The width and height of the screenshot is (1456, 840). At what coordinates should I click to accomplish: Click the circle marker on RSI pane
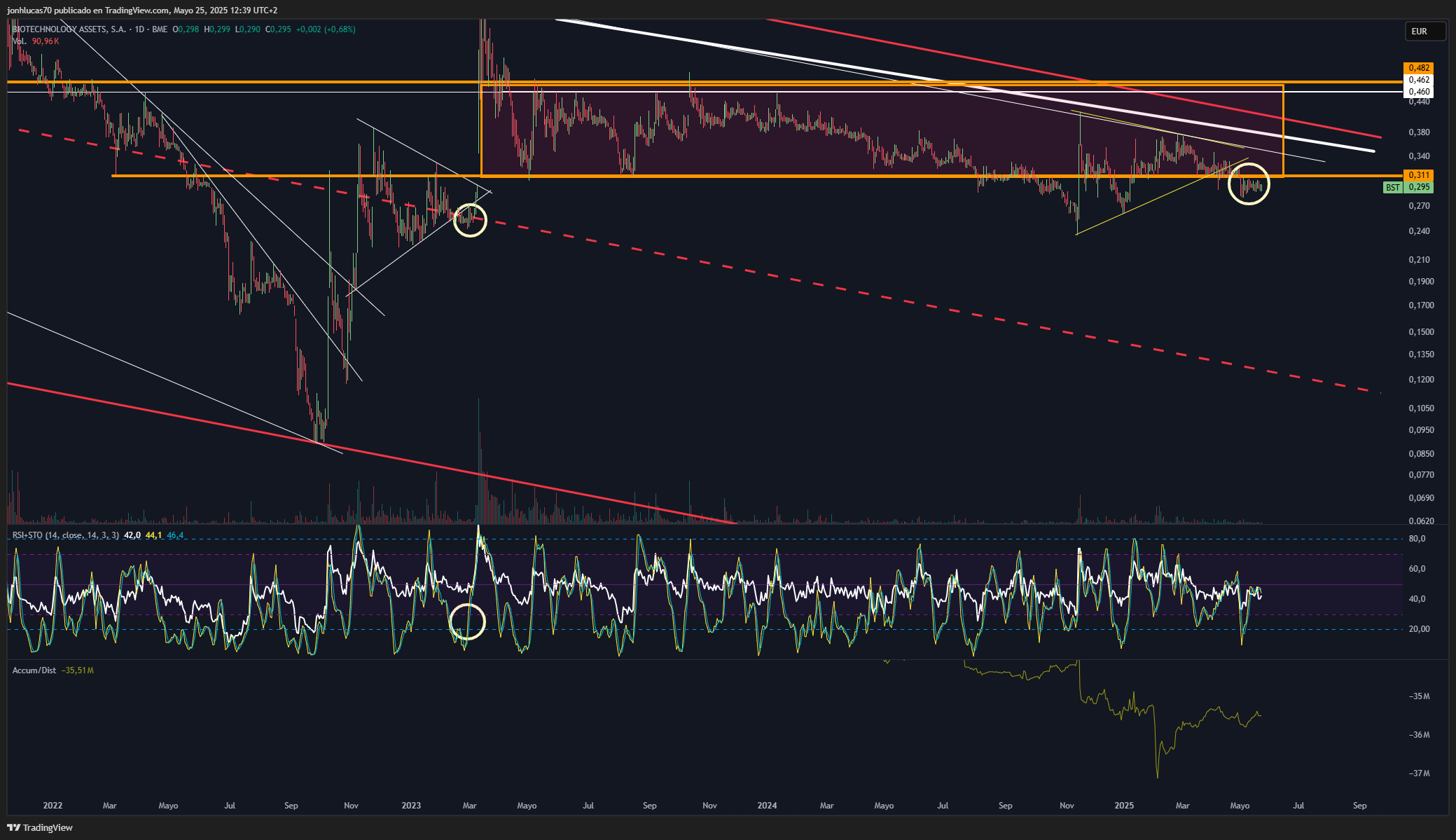[x=467, y=621]
